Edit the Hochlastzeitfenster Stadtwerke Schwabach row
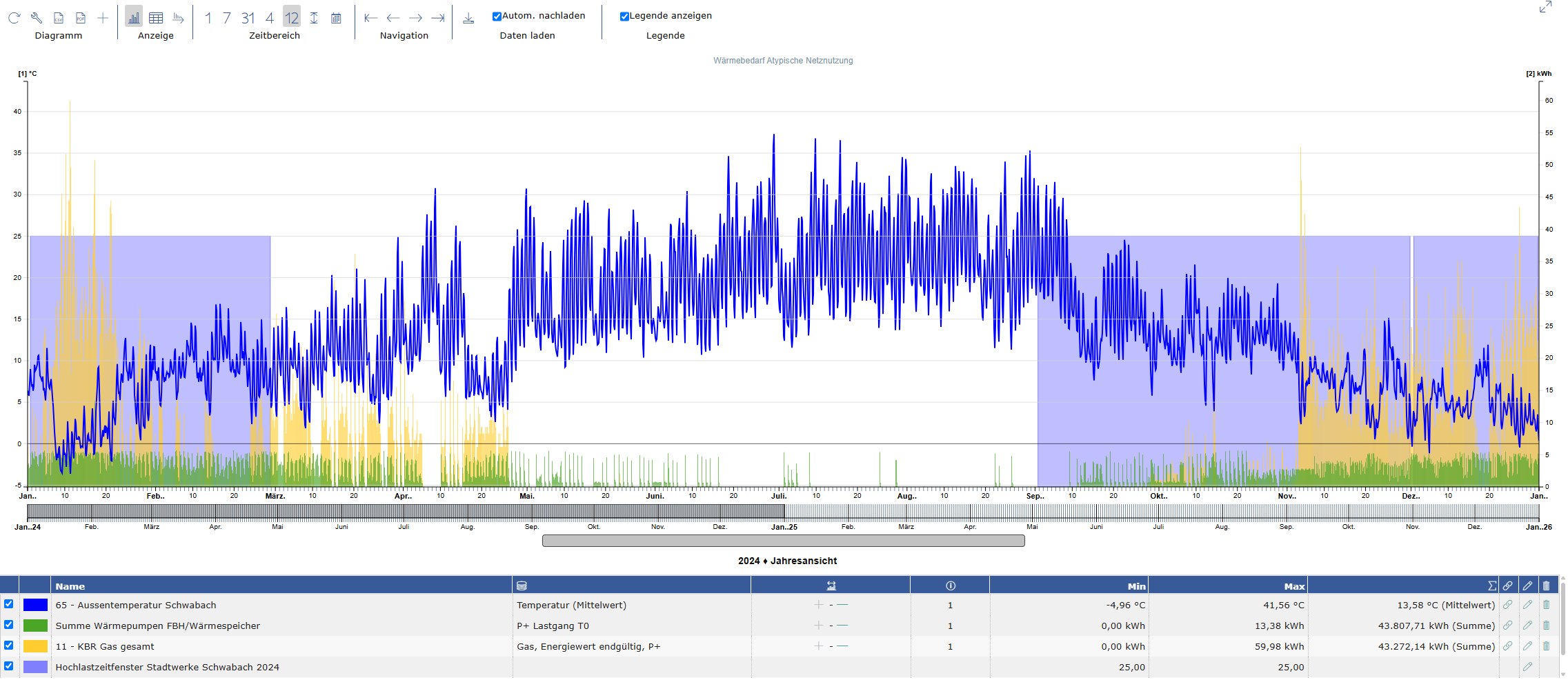Image resolution: width=1568 pixels, height=680 pixels. pos(1527,667)
